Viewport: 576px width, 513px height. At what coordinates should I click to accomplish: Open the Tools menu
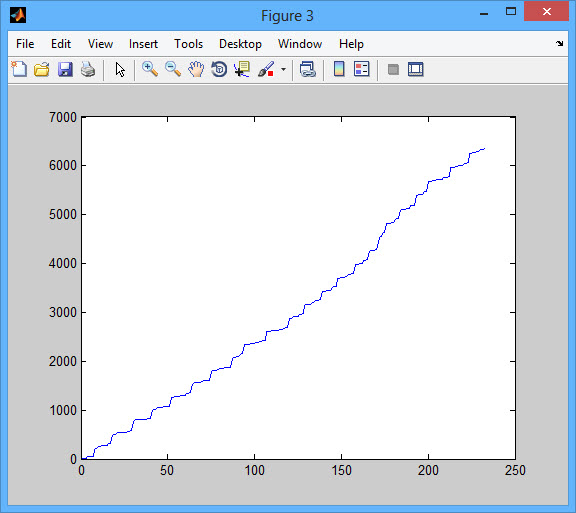click(x=188, y=44)
